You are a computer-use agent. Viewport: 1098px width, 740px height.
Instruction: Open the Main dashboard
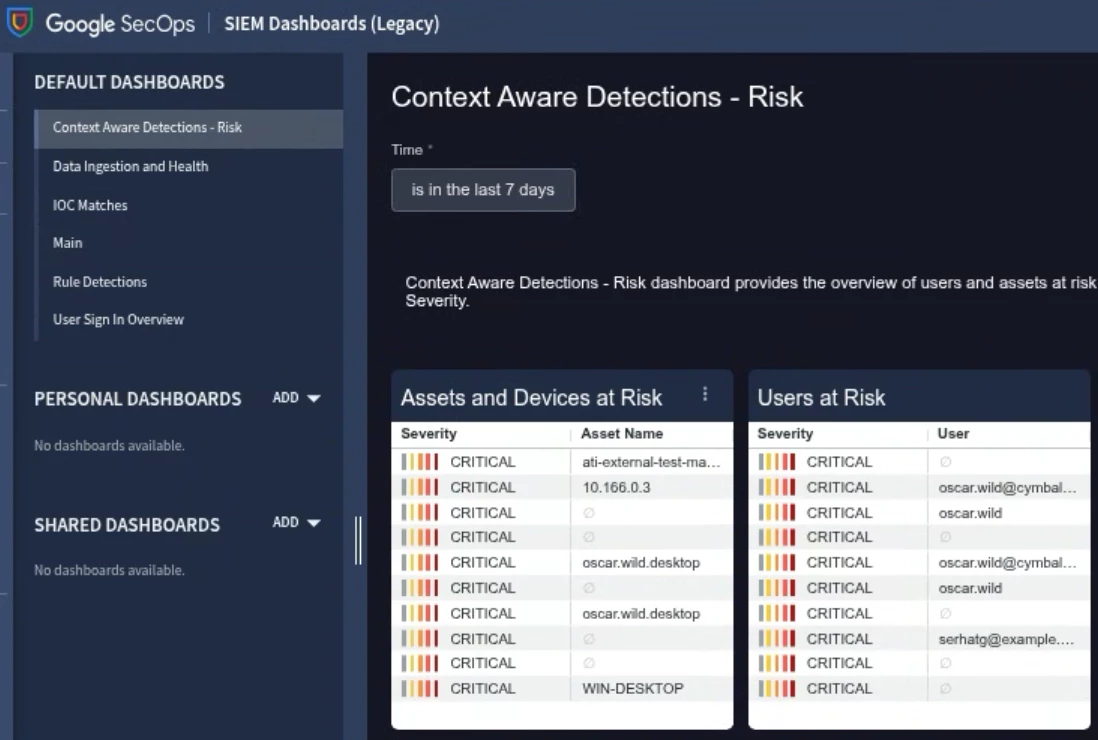click(67, 243)
